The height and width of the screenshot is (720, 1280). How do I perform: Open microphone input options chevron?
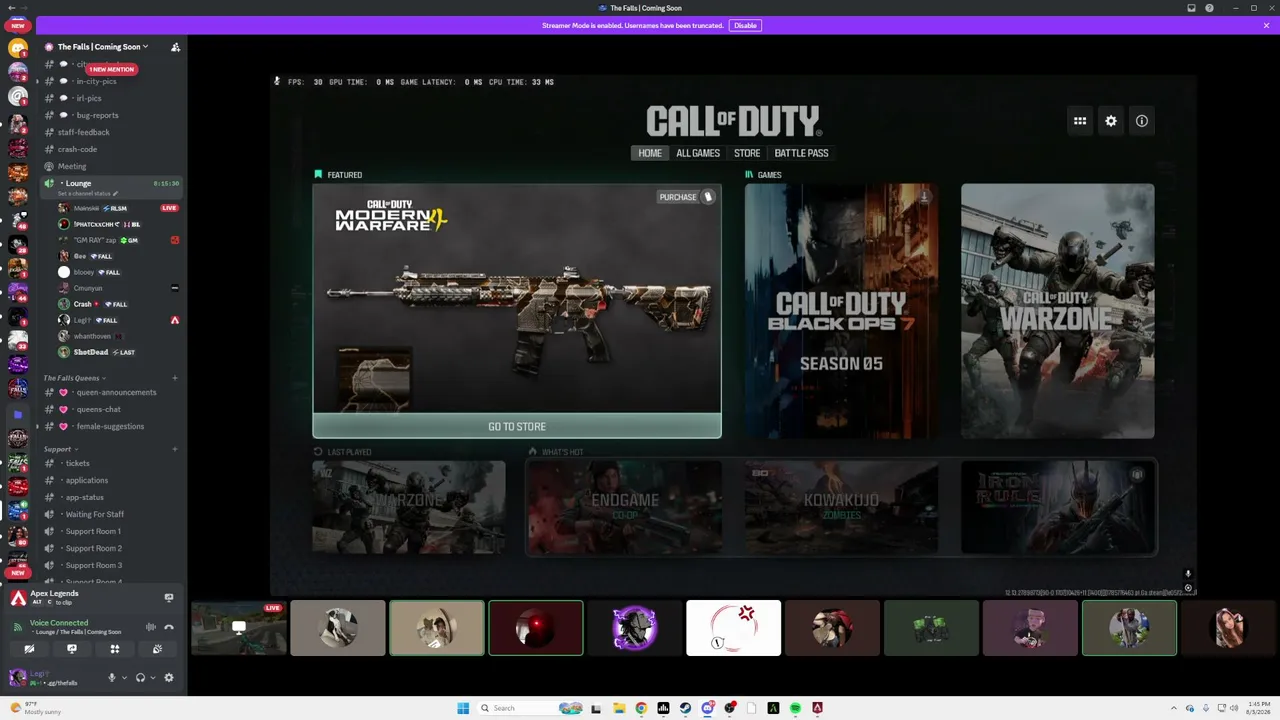pyautogui.click(x=124, y=678)
